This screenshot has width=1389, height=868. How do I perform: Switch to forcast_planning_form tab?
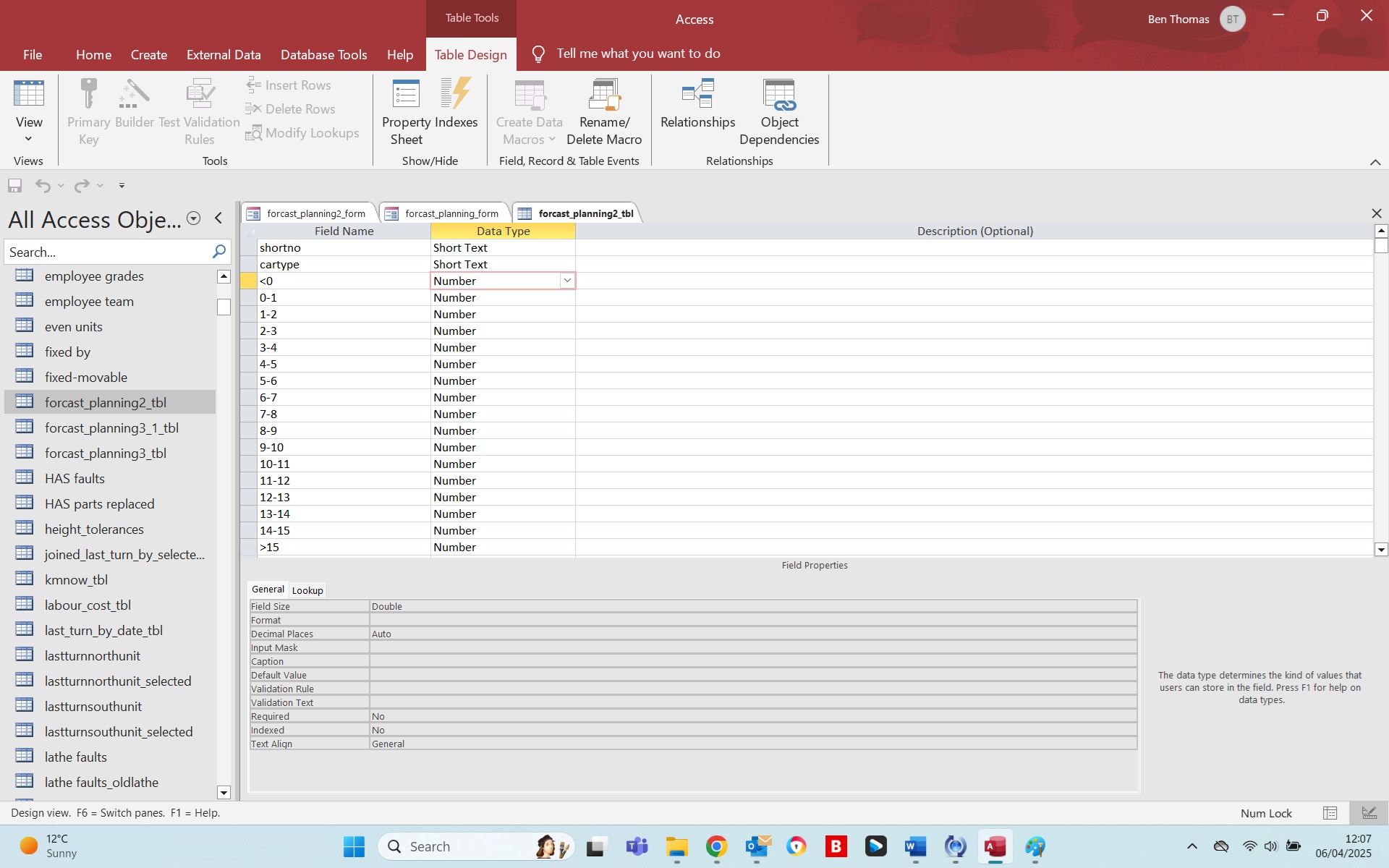coord(451,213)
